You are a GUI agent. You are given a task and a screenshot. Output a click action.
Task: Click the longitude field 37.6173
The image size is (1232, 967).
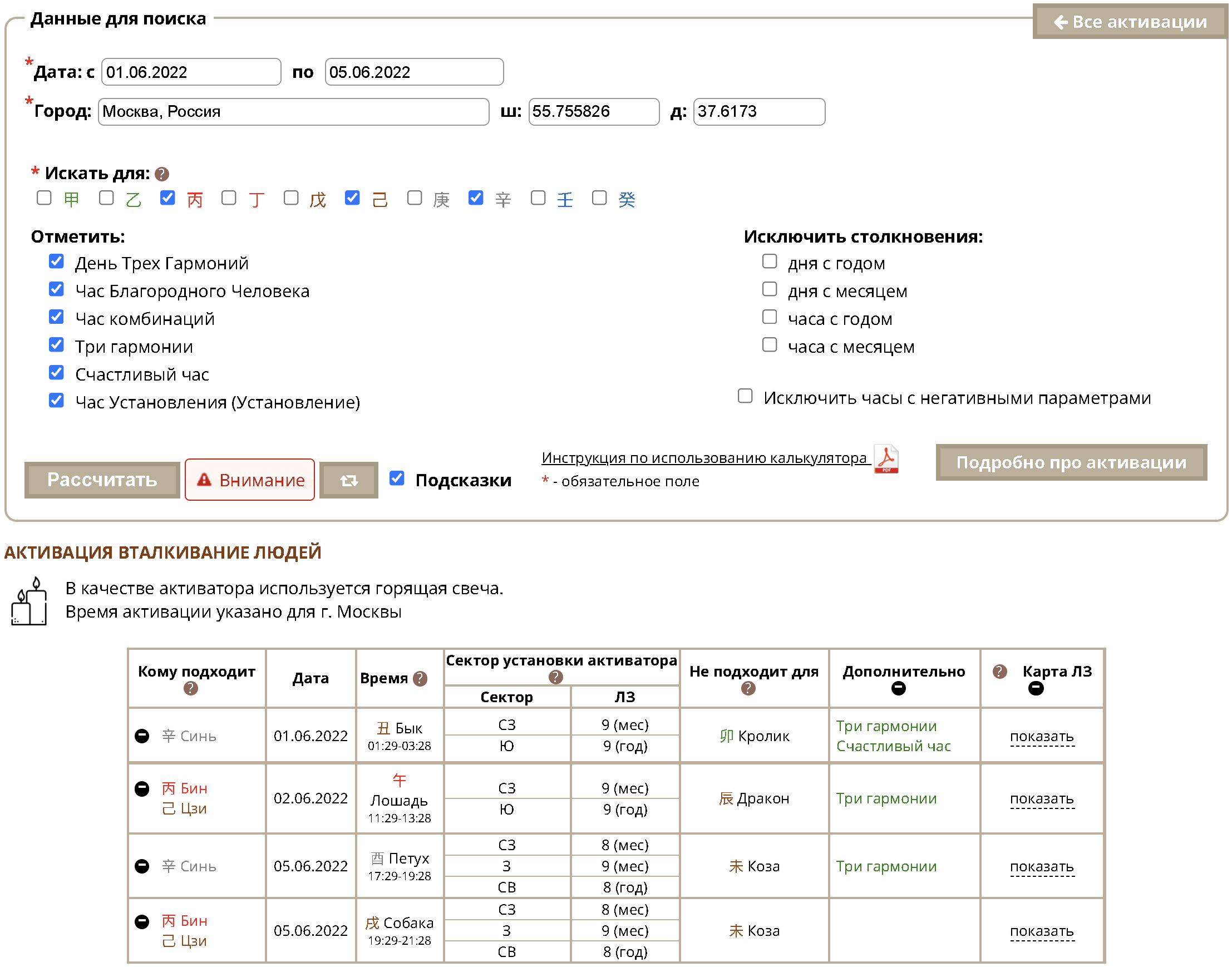coord(759,111)
